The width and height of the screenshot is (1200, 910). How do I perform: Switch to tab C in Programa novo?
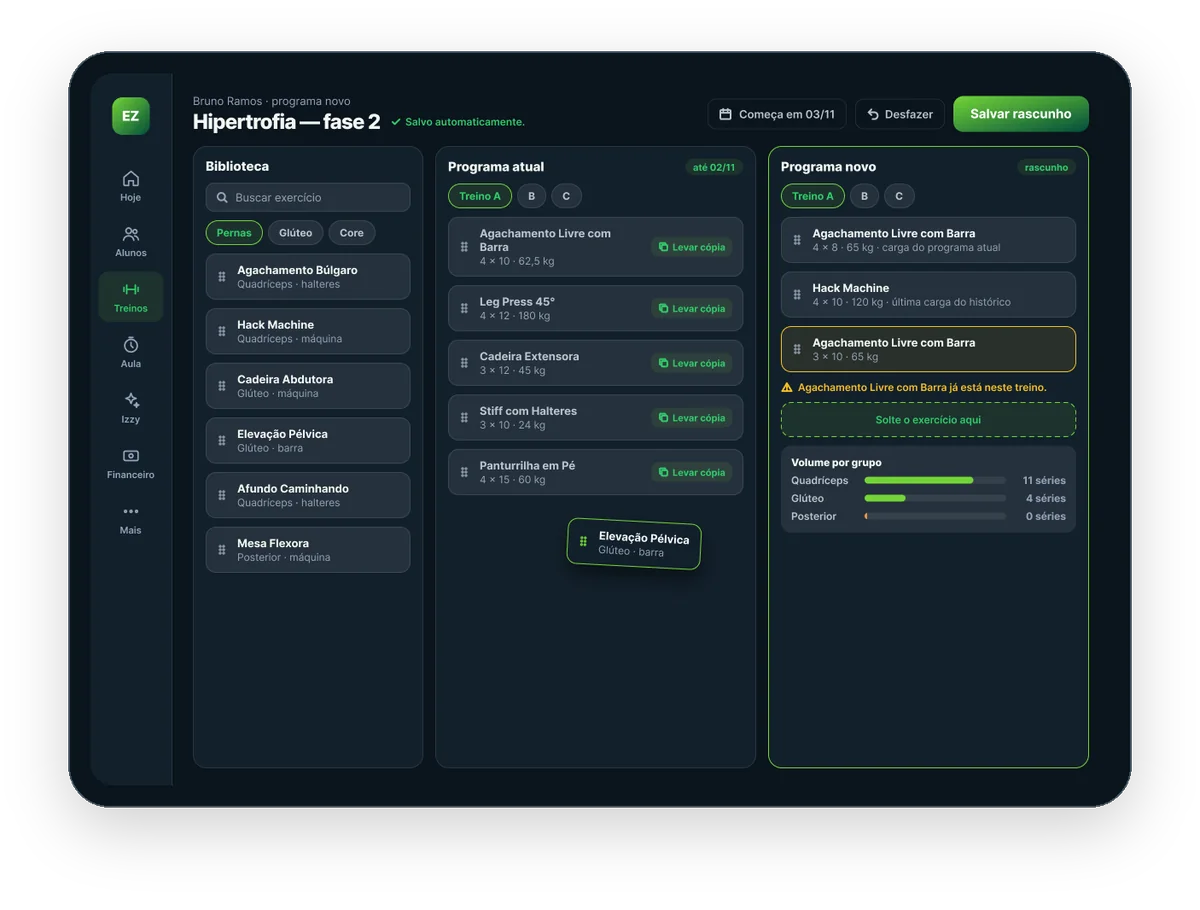click(x=899, y=196)
